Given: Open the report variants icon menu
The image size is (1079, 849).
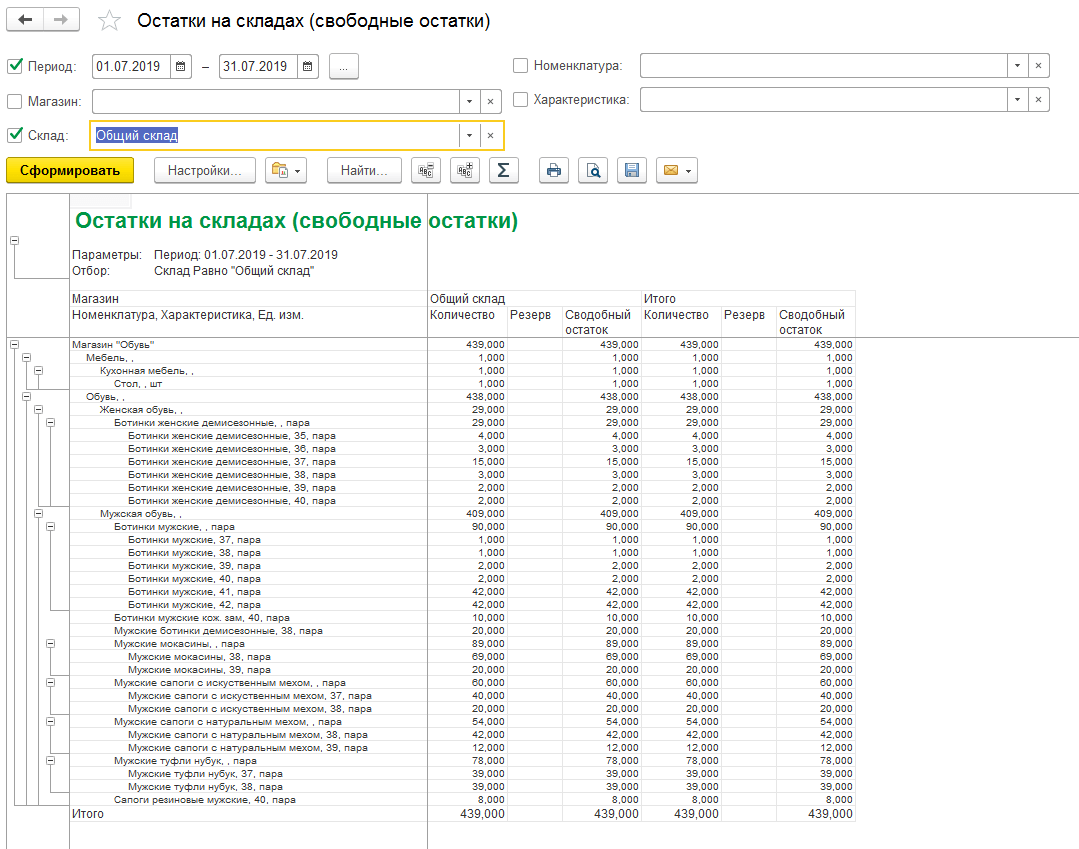Looking at the screenshot, I should [x=286, y=171].
